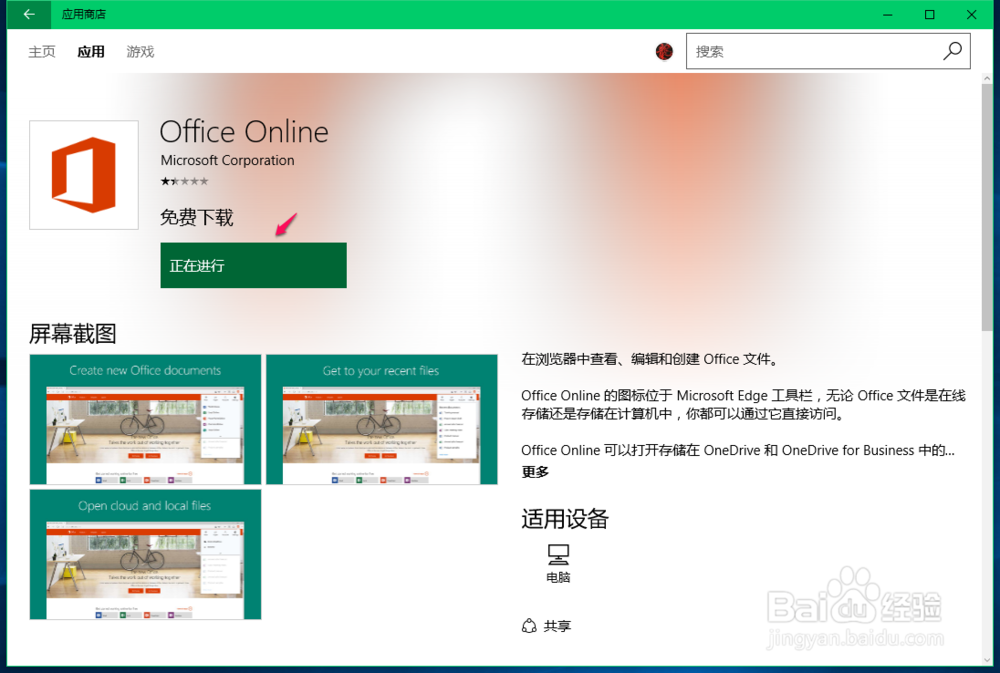1000x673 pixels.
Task: Open 'Get to your recent files' screenshot
Action: pyautogui.click(x=381, y=420)
